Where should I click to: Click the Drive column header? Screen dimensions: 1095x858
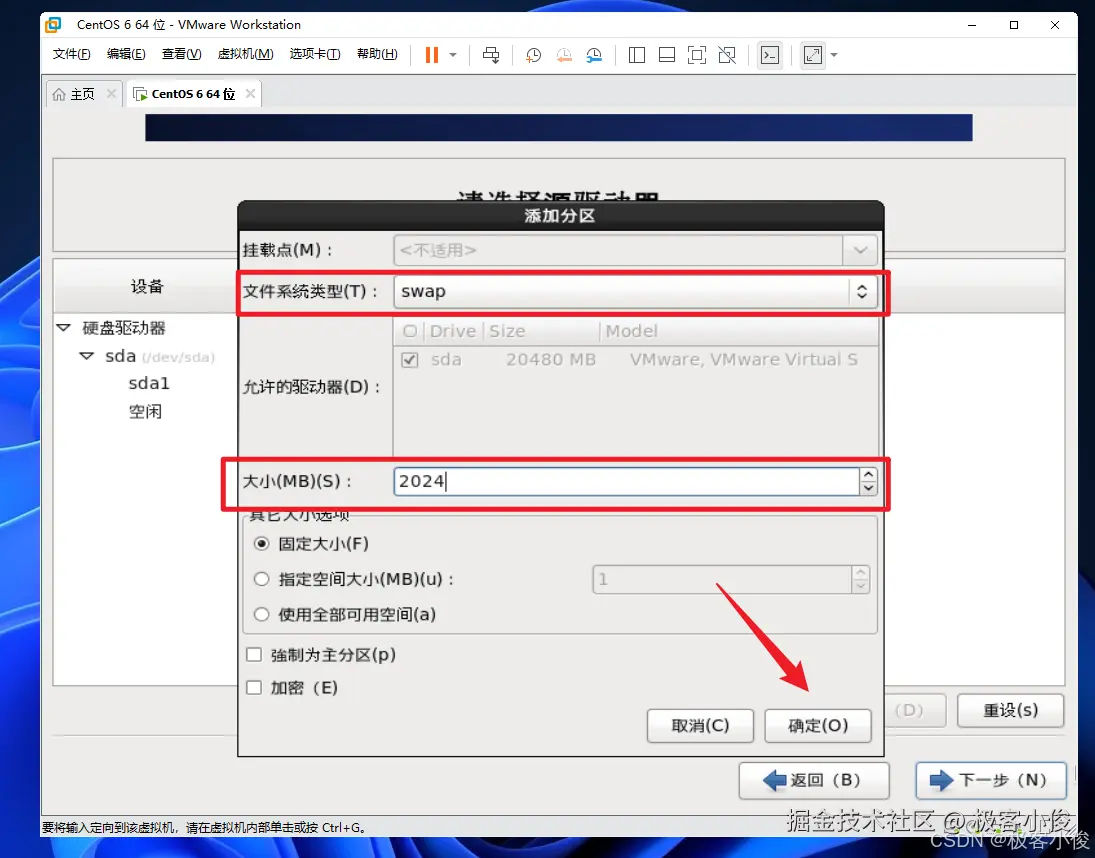[x=453, y=331]
